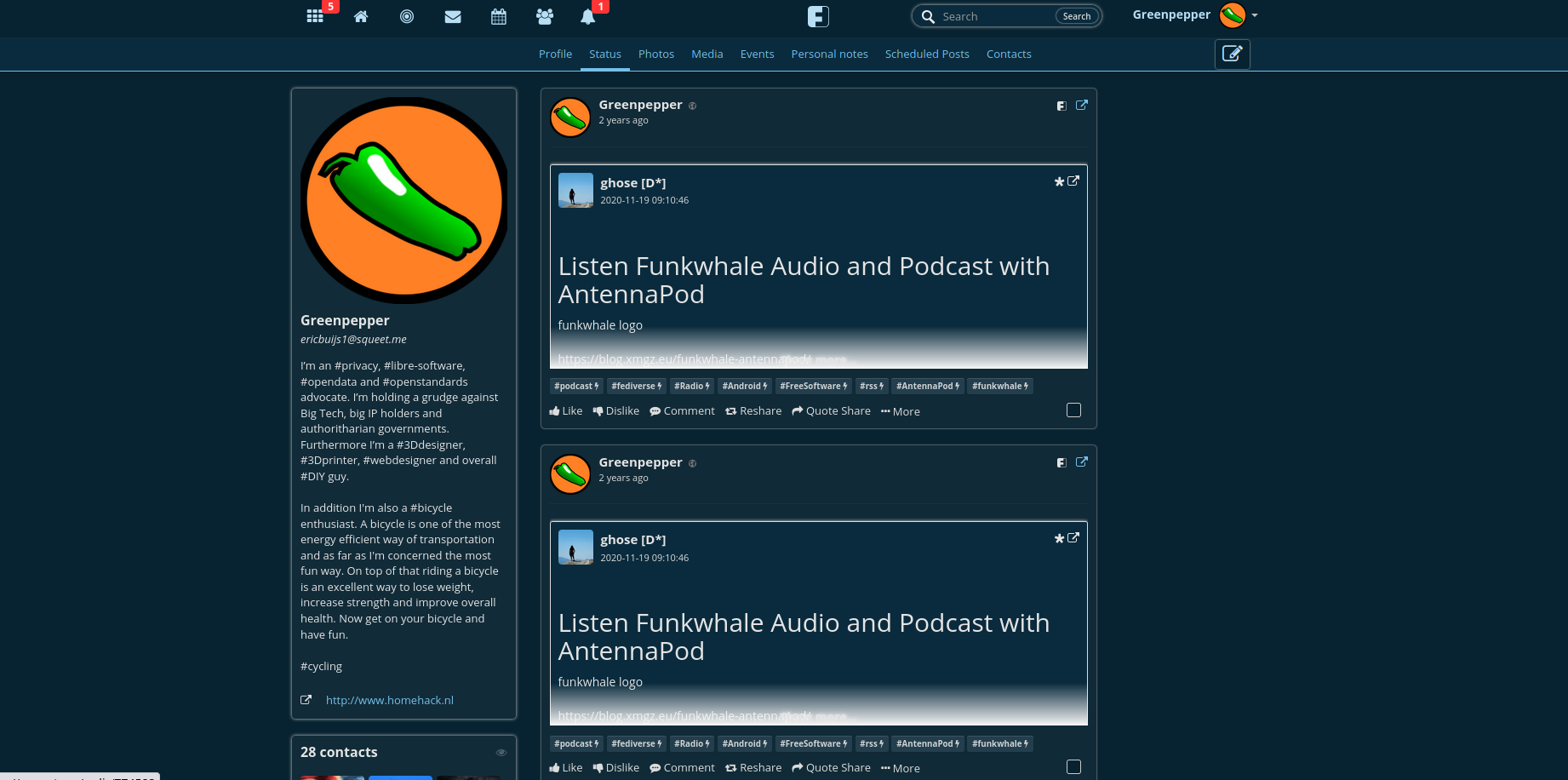Open first post's external link icon
Screen dimensions: 1568x780
pos(1082,106)
